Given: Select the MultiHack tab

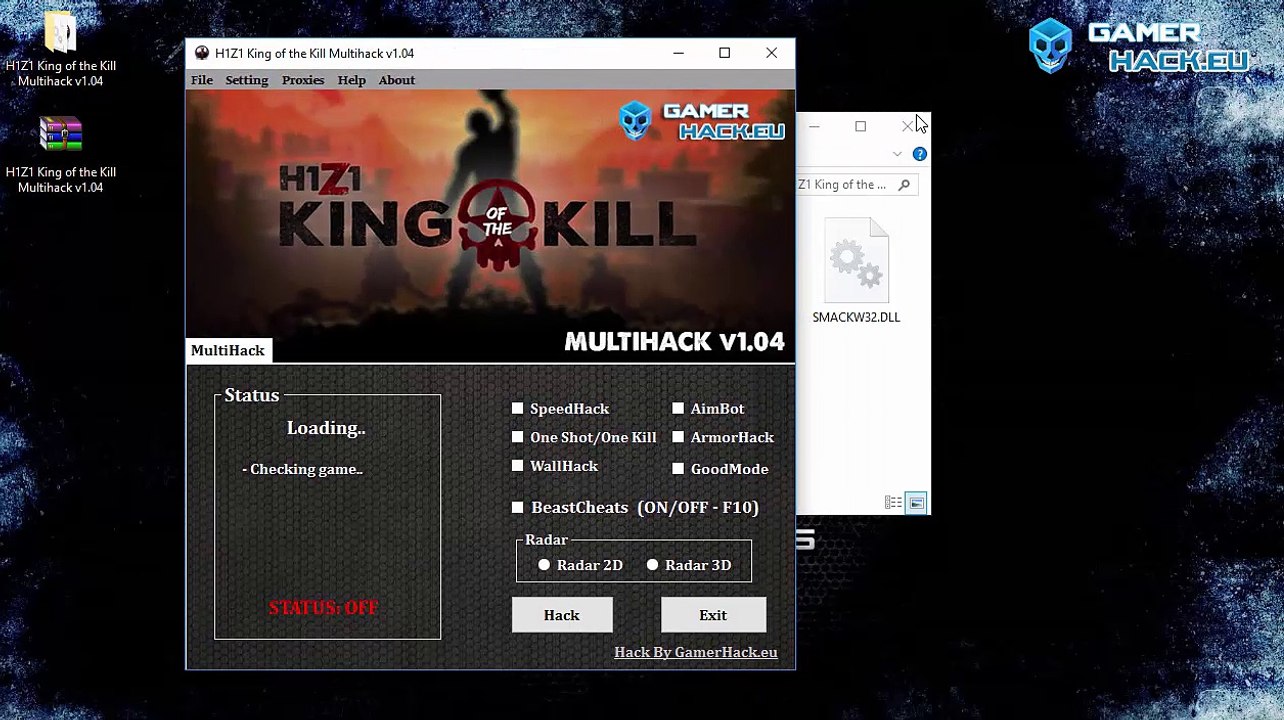Looking at the screenshot, I should click(228, 350).
